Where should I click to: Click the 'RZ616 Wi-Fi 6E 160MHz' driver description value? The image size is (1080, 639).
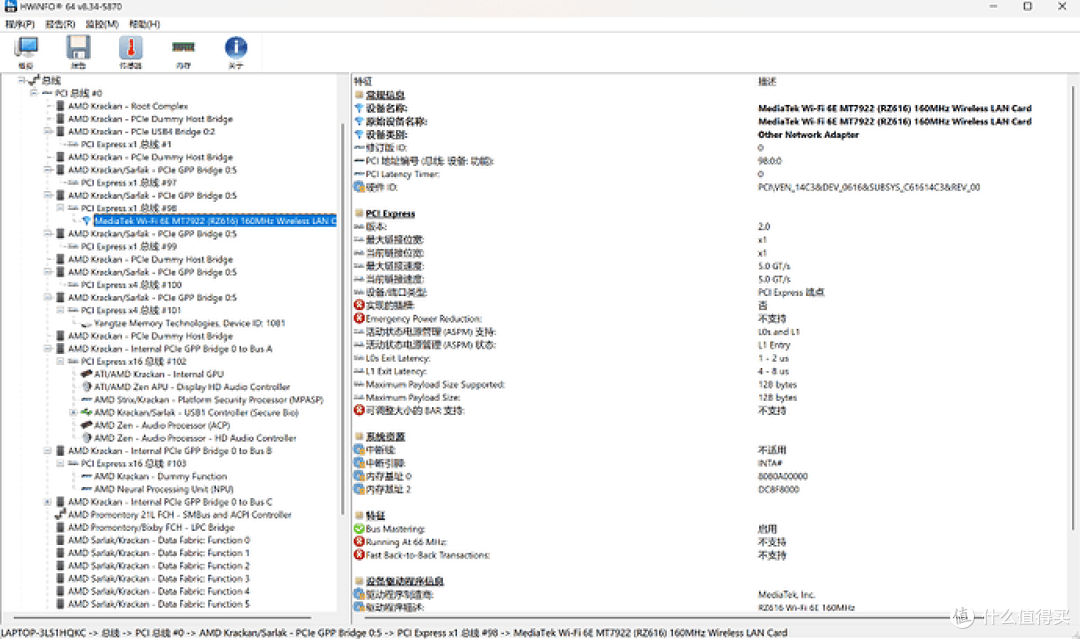click(x=807, y=607)
